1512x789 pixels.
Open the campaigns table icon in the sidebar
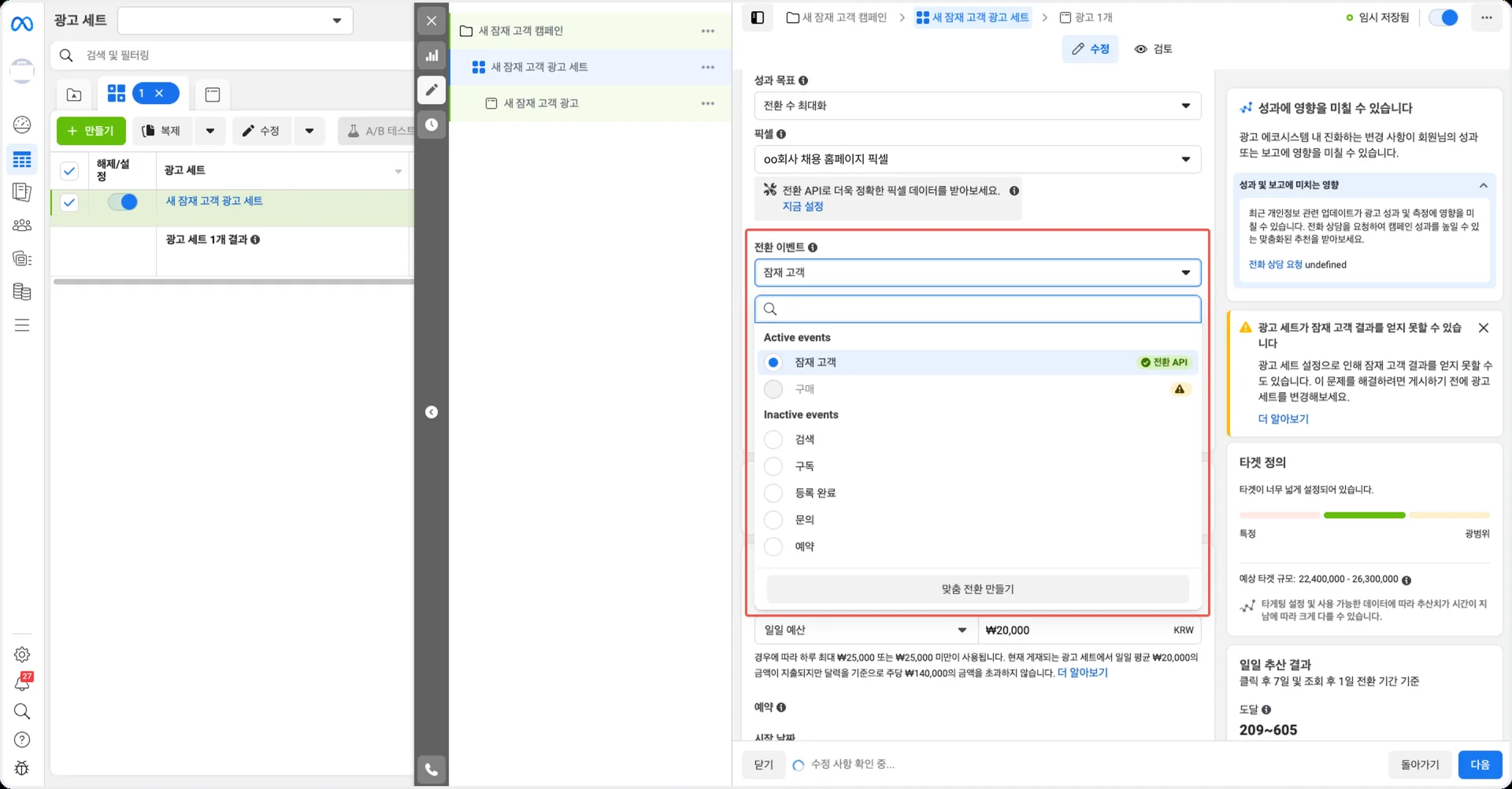[x=22, y=159]
